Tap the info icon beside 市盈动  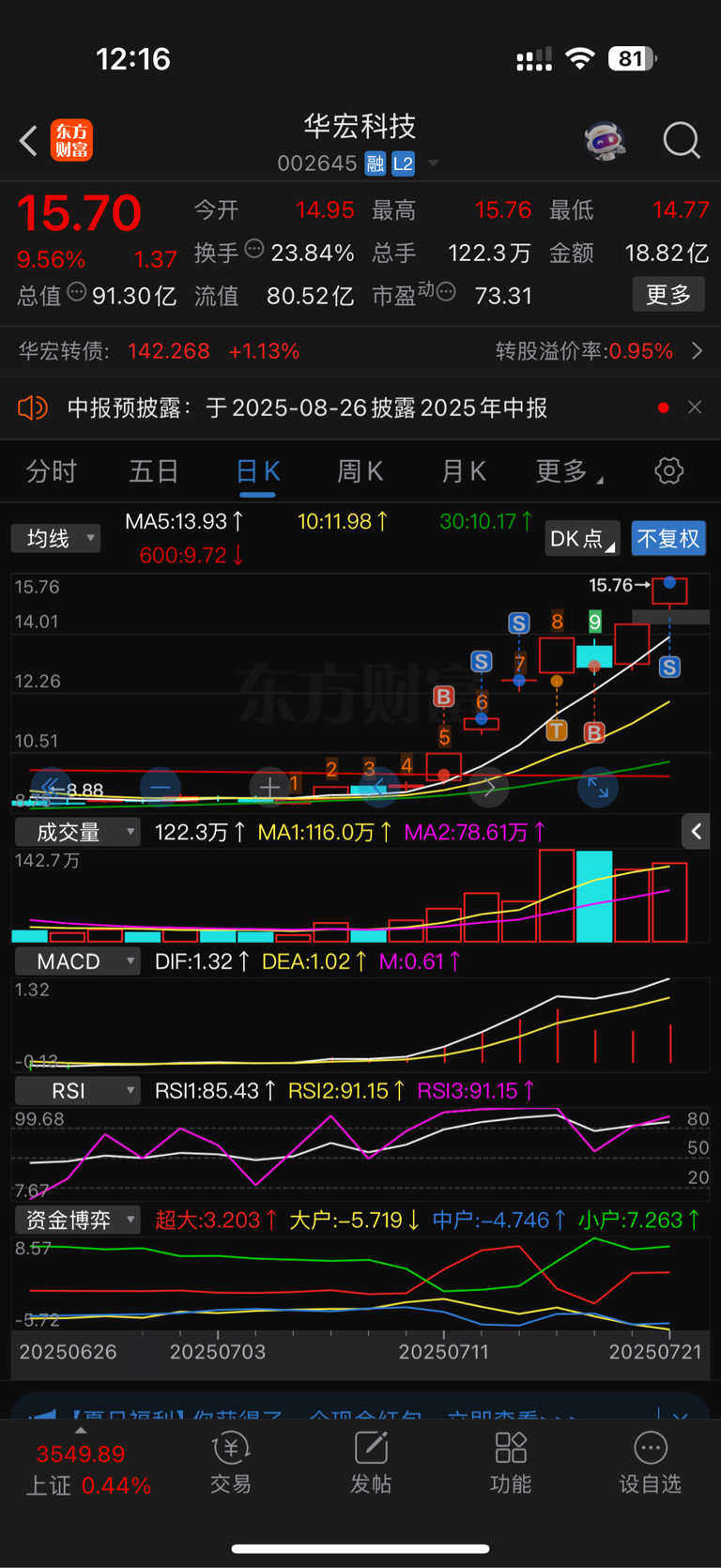click(447, 292)
